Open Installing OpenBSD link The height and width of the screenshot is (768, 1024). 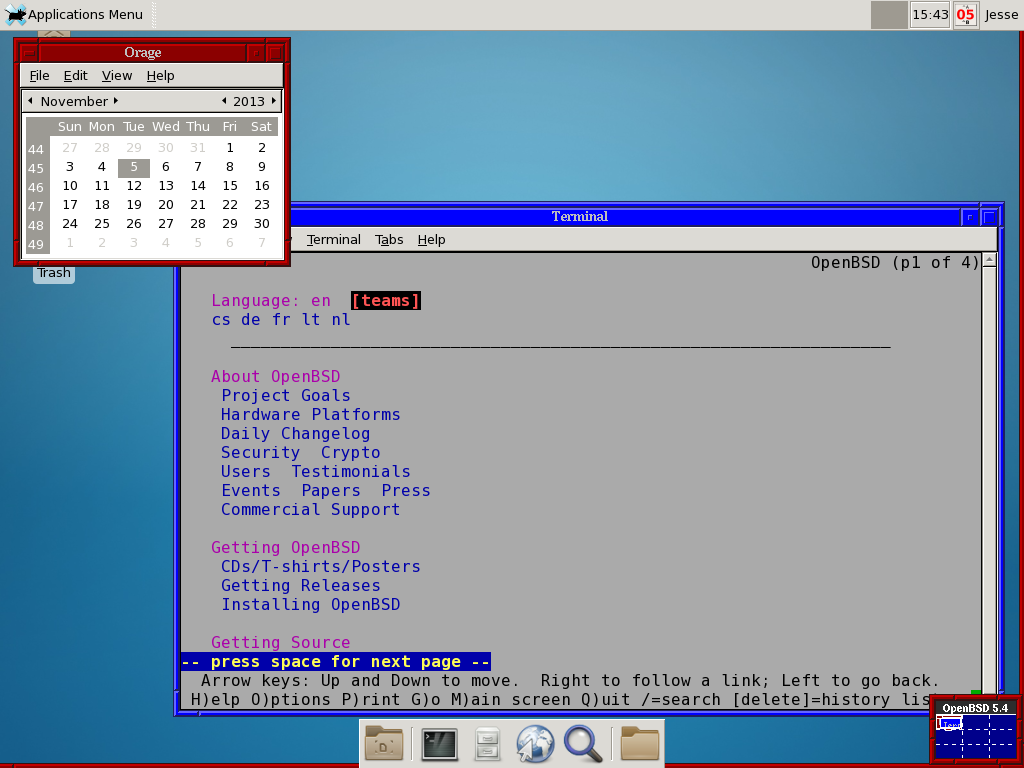point(311,604)
